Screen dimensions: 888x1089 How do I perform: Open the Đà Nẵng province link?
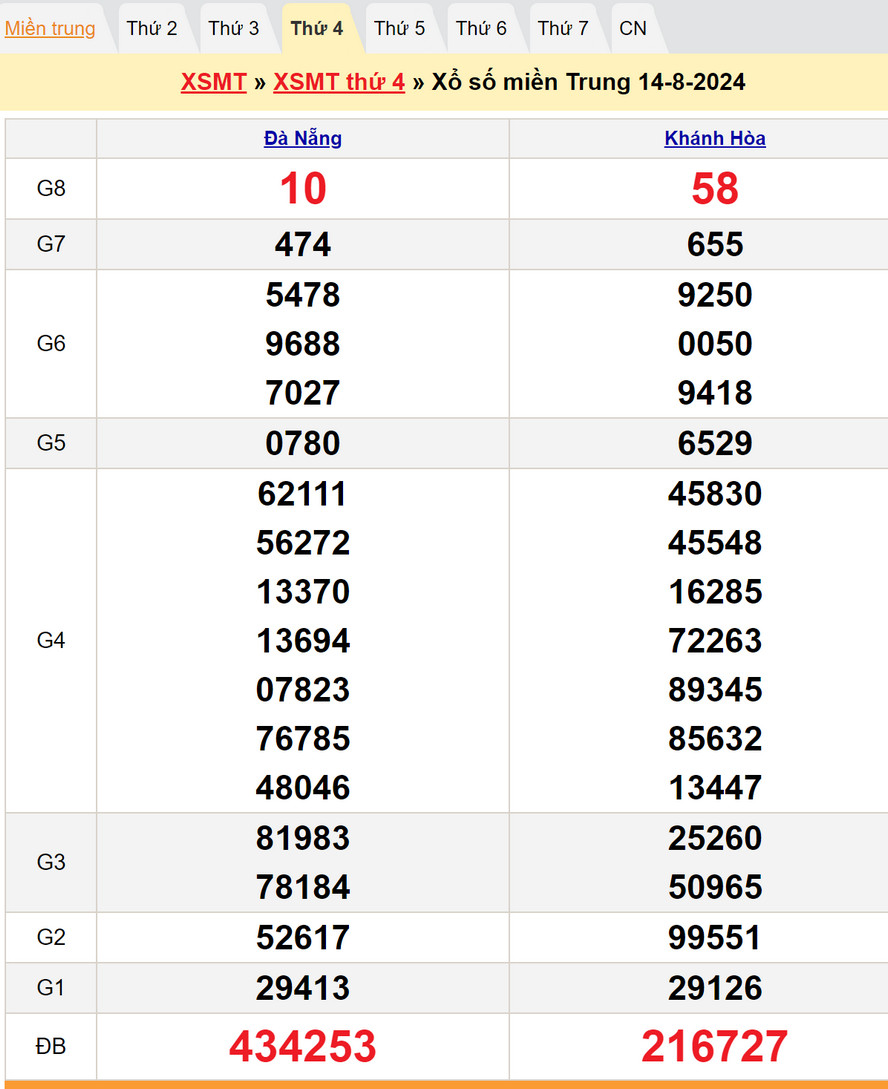point(303,139)
